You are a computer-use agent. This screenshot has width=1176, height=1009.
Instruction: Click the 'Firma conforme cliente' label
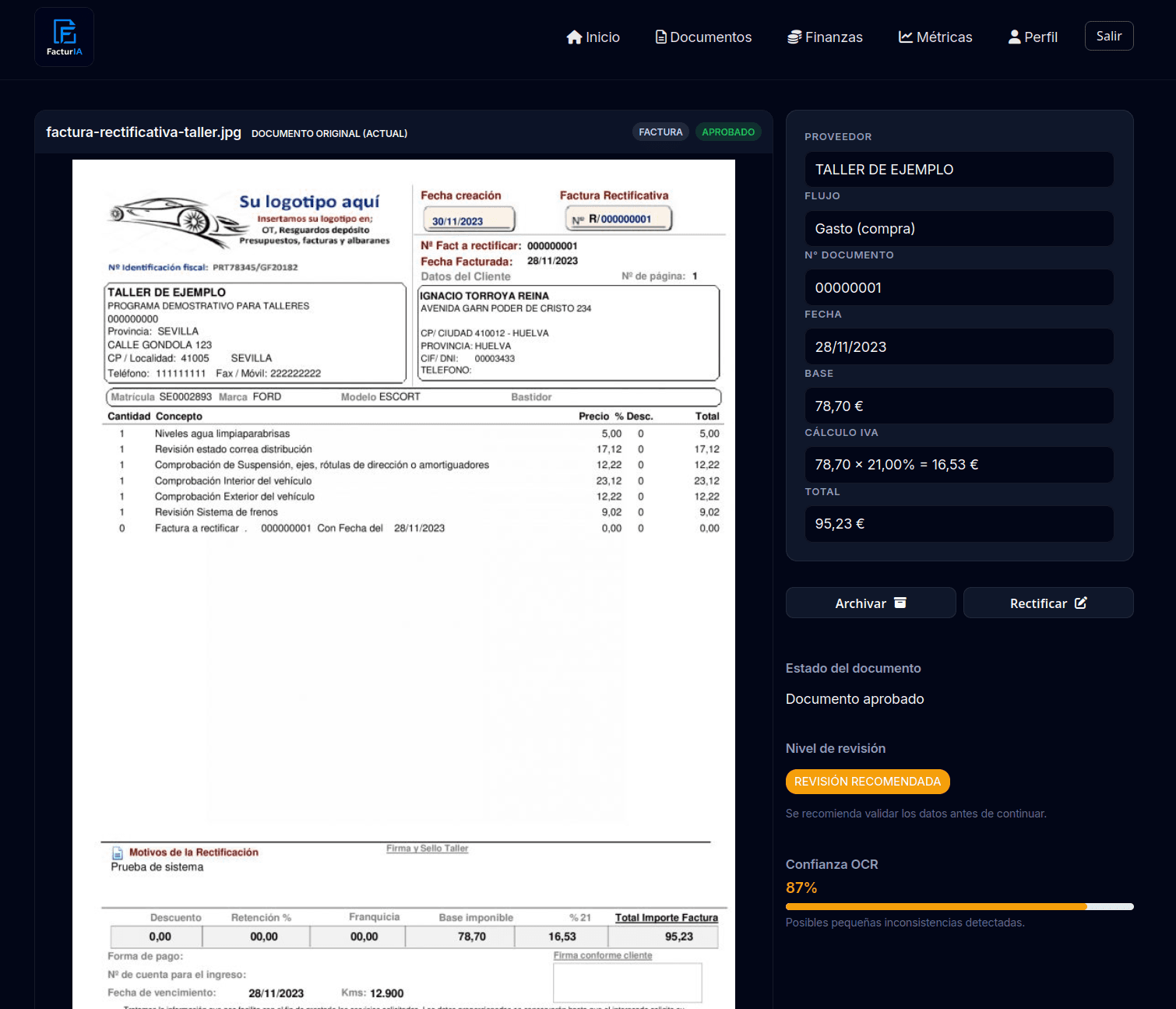pos(603,955)
